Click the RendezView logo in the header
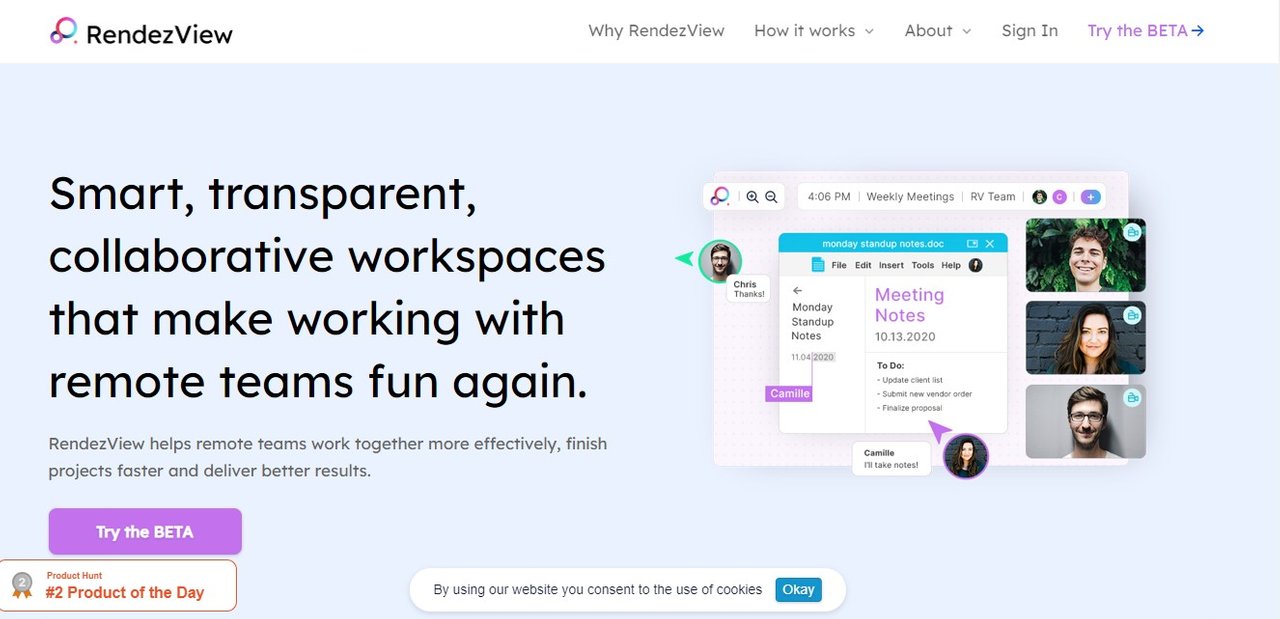1280x619 pixels. click(141, 32)
